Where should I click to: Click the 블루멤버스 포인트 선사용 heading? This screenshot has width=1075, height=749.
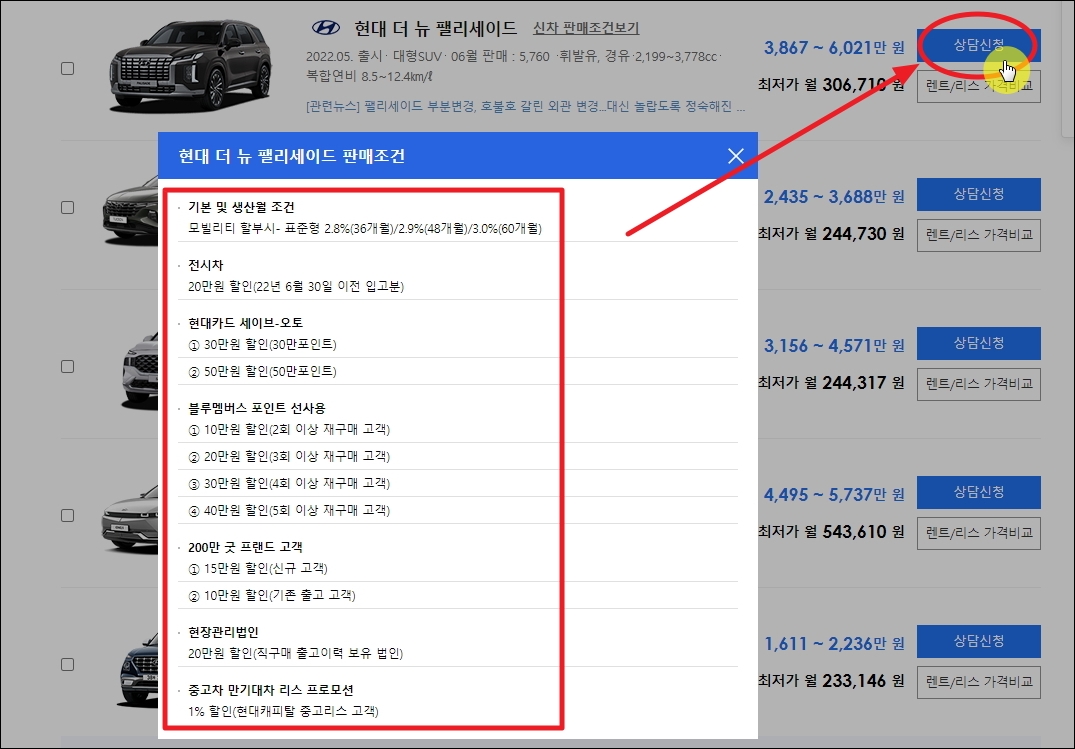point(256,408)
